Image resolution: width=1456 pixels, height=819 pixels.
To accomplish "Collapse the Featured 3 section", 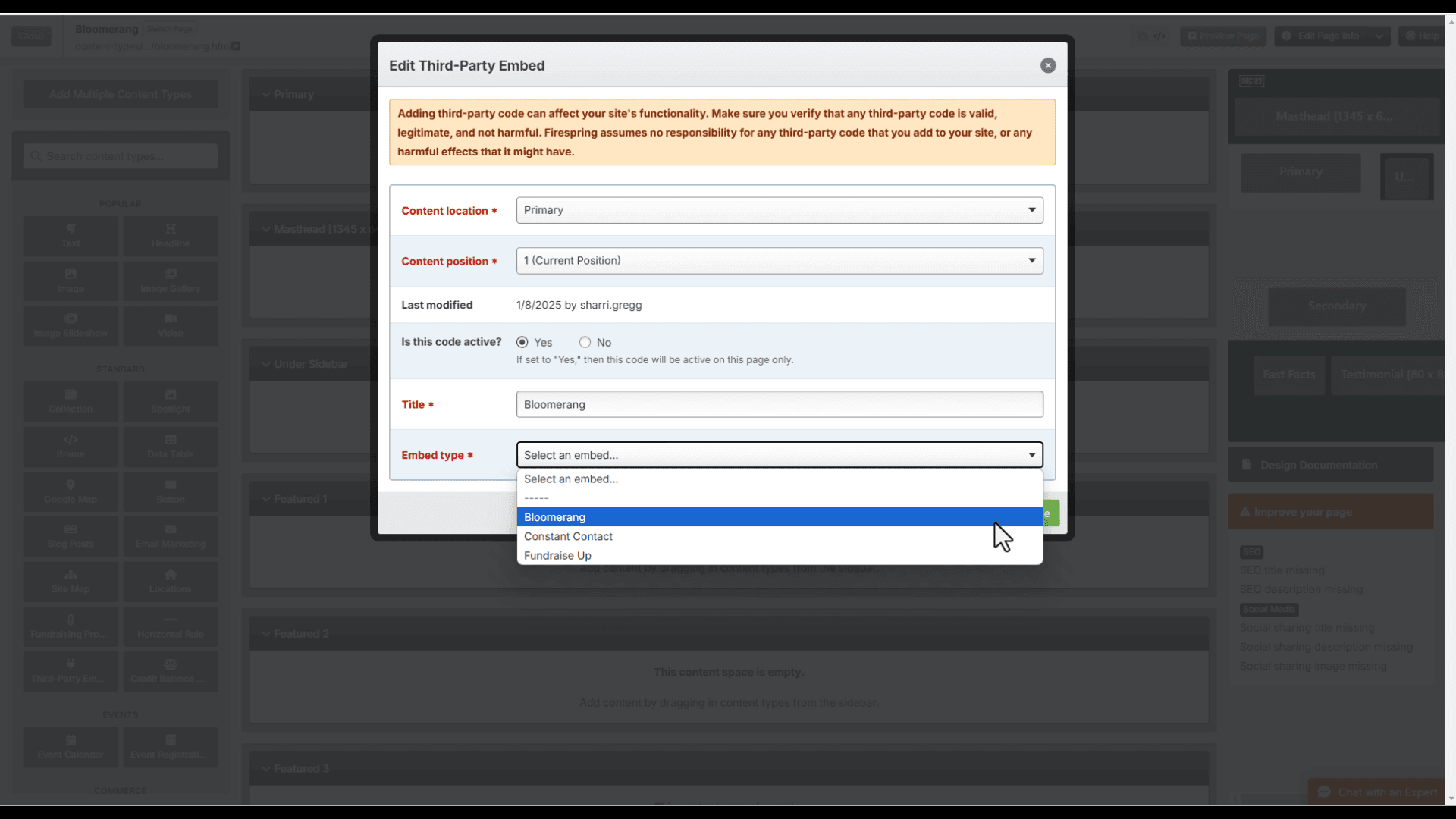I will 266,769.
